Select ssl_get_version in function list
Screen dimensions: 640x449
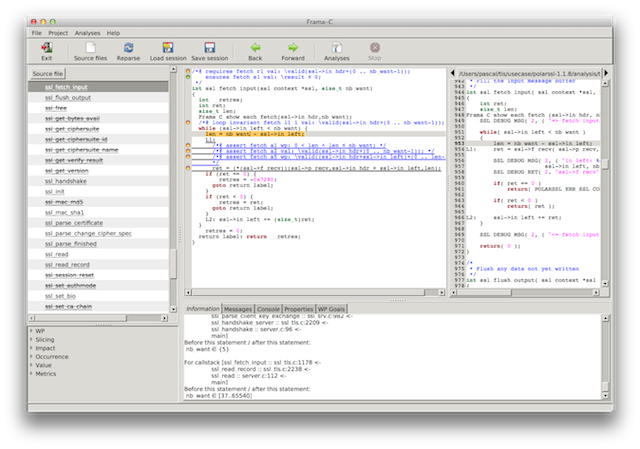pyautogui.click(x=98, y=171)
